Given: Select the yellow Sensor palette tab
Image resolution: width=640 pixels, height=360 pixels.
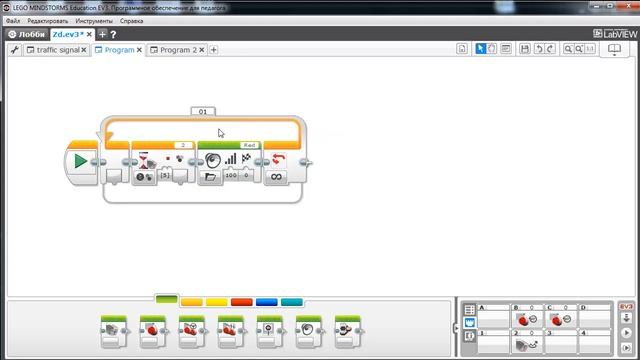Looking at the screenshot, I should 216,302.
